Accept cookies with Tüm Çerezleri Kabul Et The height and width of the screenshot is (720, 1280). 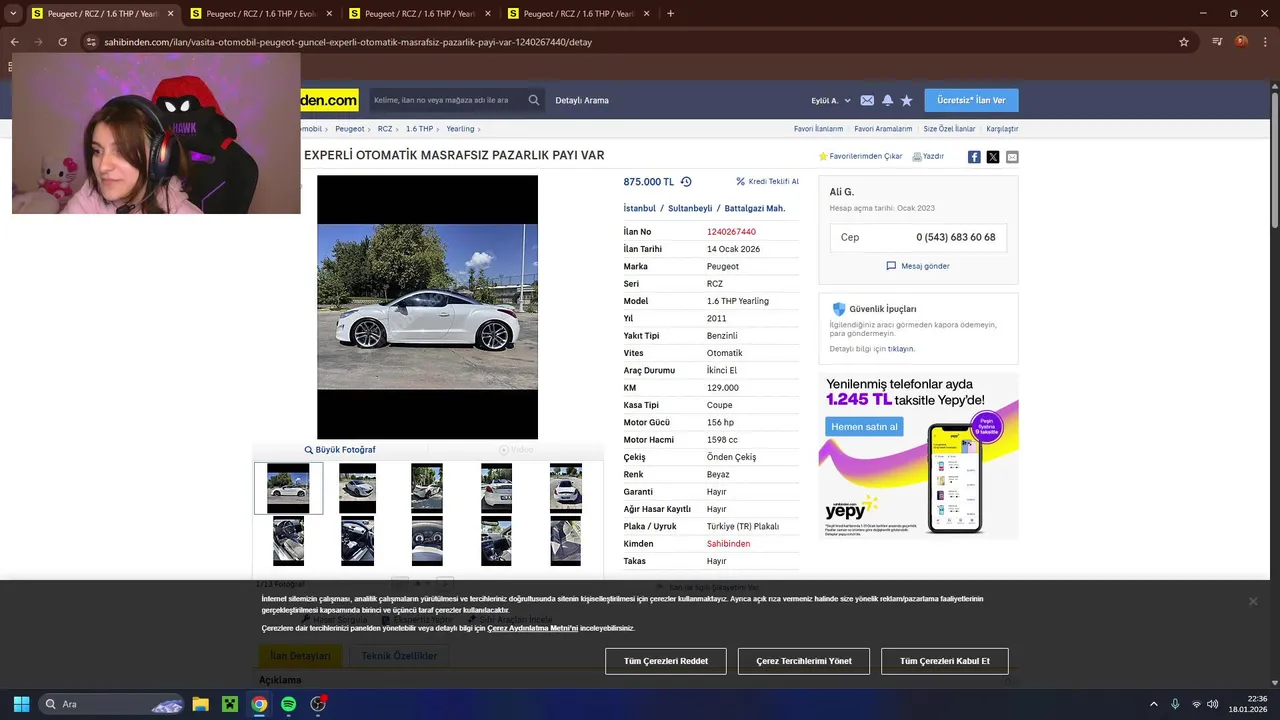click(x=945, y=661)
